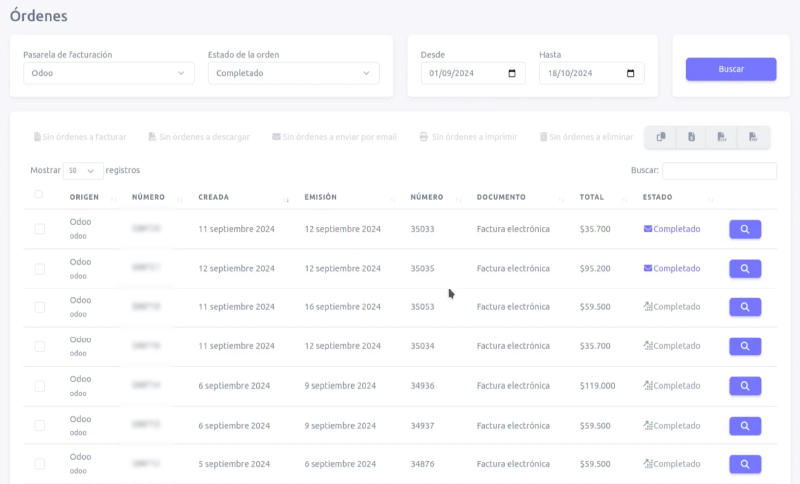Click the created date 5 septiembre 2024

tap(234, 464)
